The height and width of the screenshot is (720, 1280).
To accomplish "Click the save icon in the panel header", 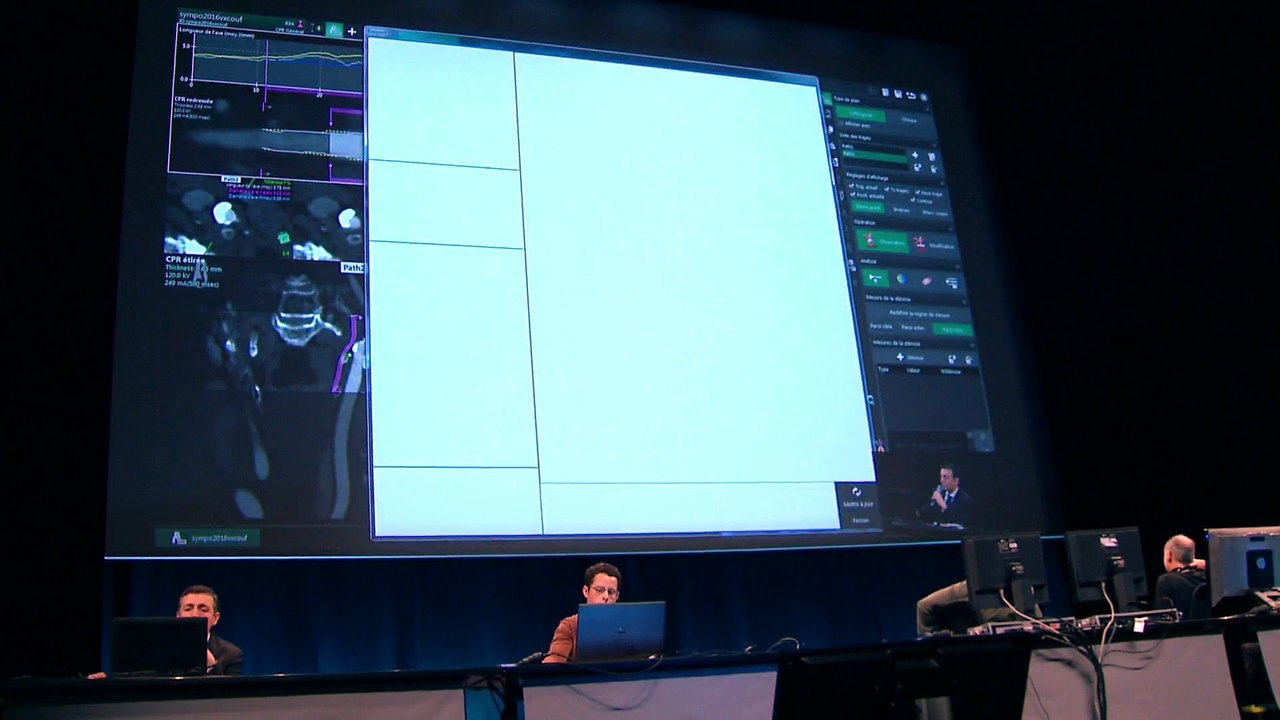I will (x=898, y=93).
